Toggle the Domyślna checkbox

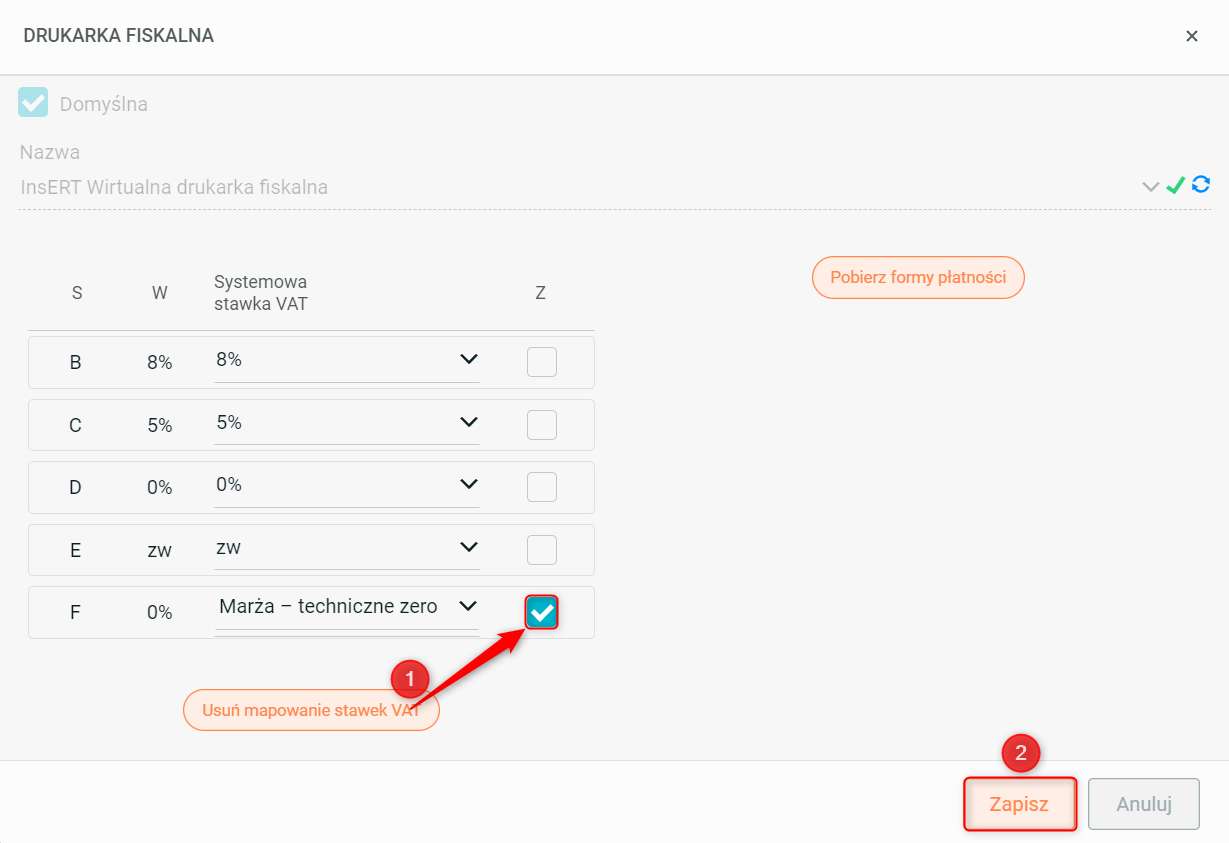33,103
